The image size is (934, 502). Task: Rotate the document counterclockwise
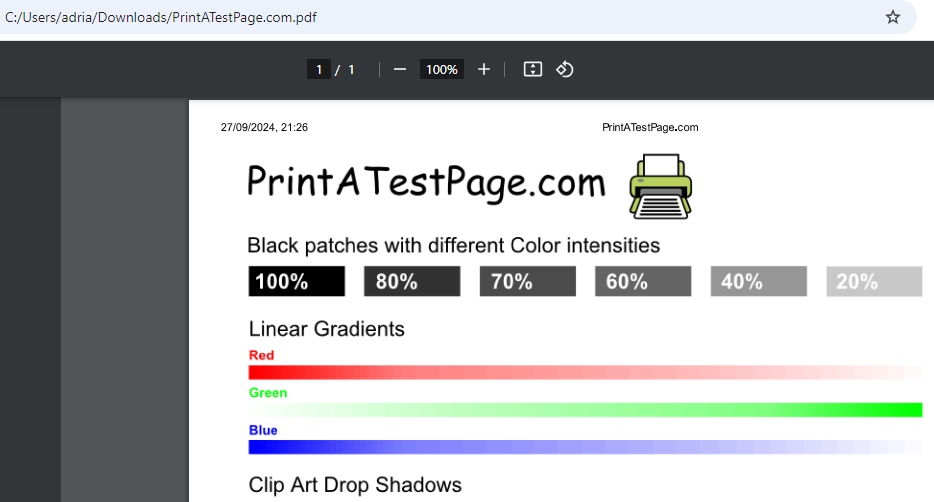(565, 69)
